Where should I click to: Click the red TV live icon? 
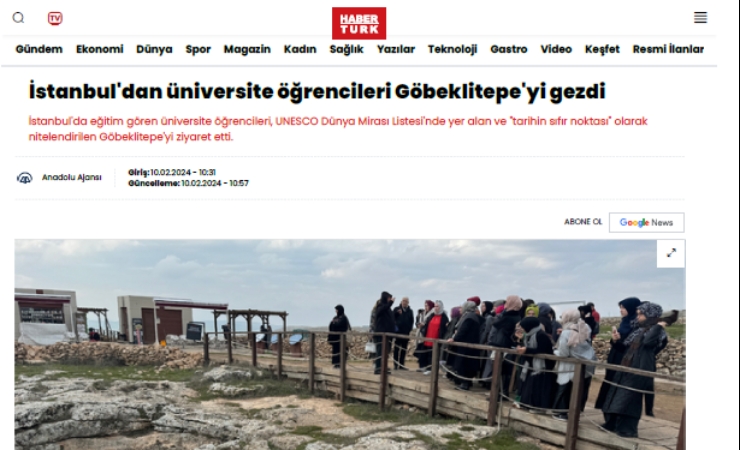(x=55, y=18)
